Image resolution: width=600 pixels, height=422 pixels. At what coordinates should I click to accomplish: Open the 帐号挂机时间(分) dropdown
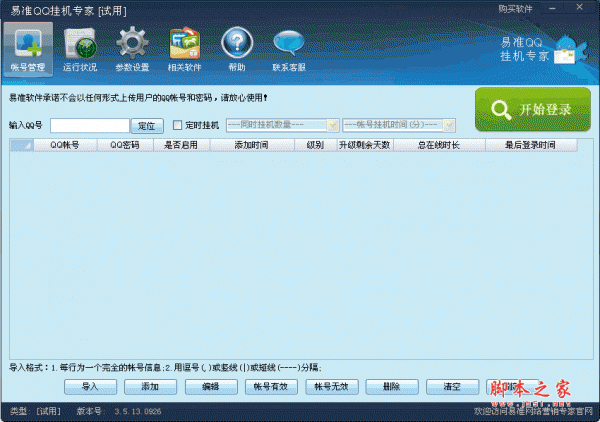(399, 125)
